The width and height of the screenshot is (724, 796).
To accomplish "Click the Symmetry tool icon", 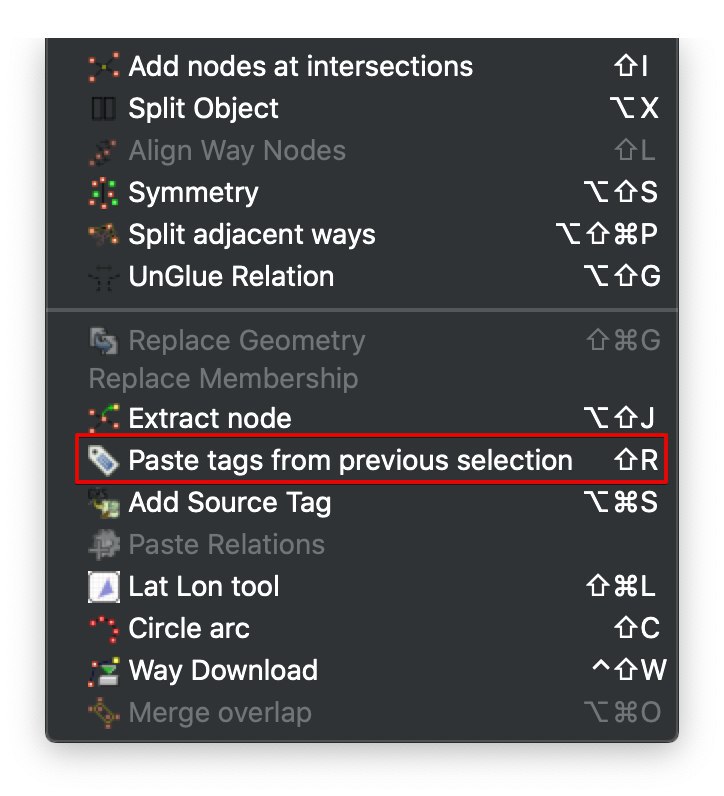I will tap(104, 193).
